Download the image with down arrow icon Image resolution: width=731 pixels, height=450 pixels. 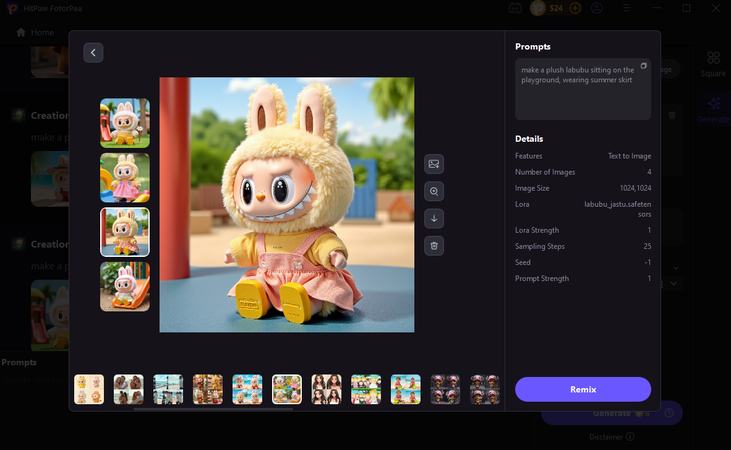click(x=434, y=218)
